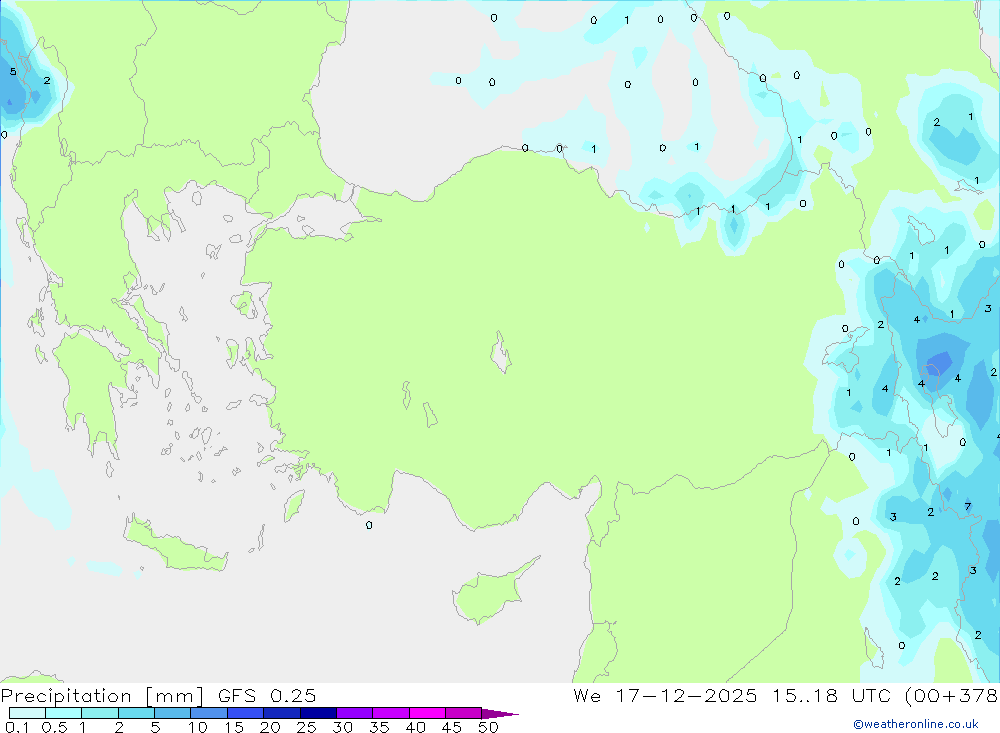Click the purple arrow tip of the legend
The width and height of the screenshot is (1000, 733).
499,714
